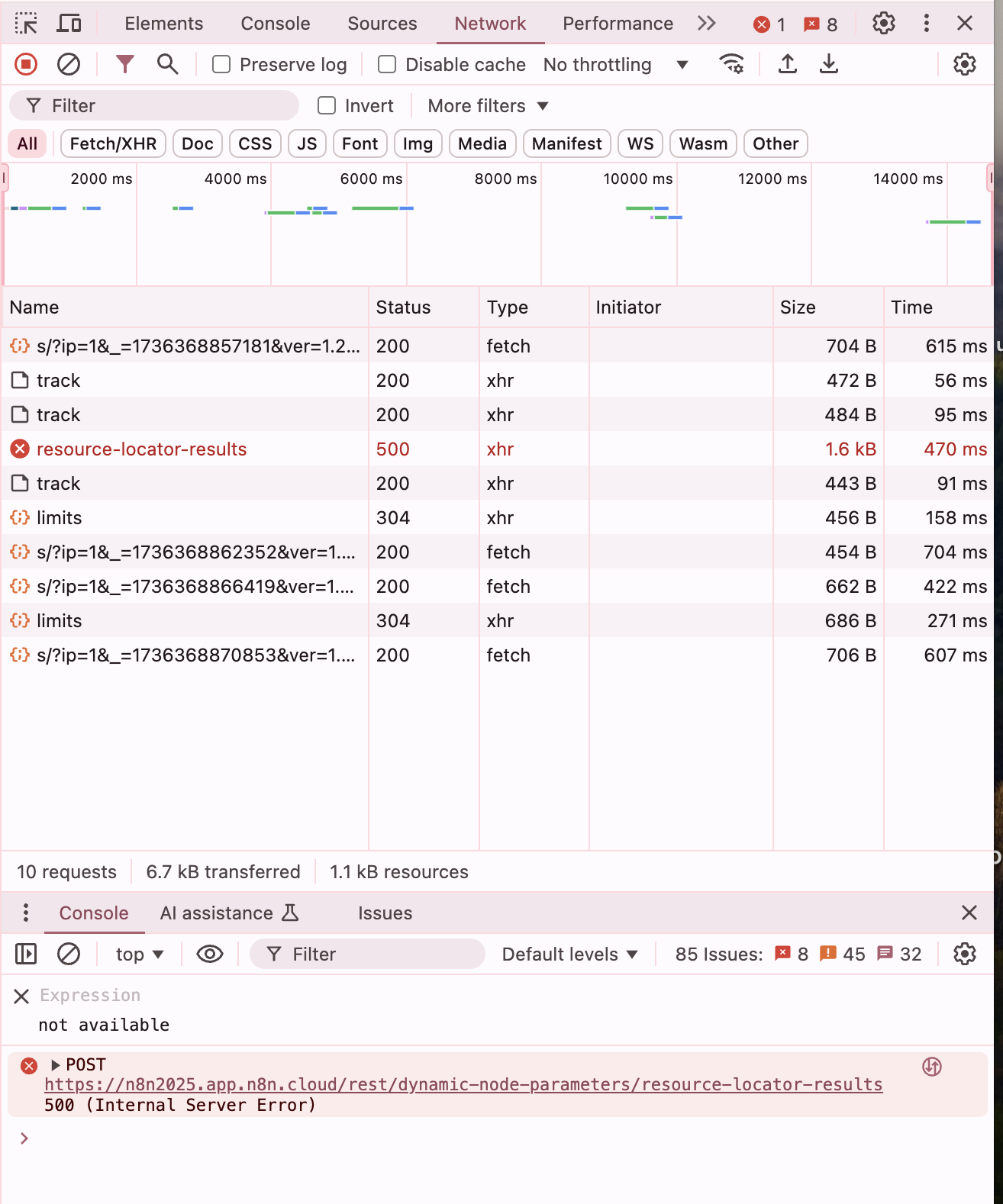Close the bottom drawer
1003x1204 pixels.
[x=969, y=913]
